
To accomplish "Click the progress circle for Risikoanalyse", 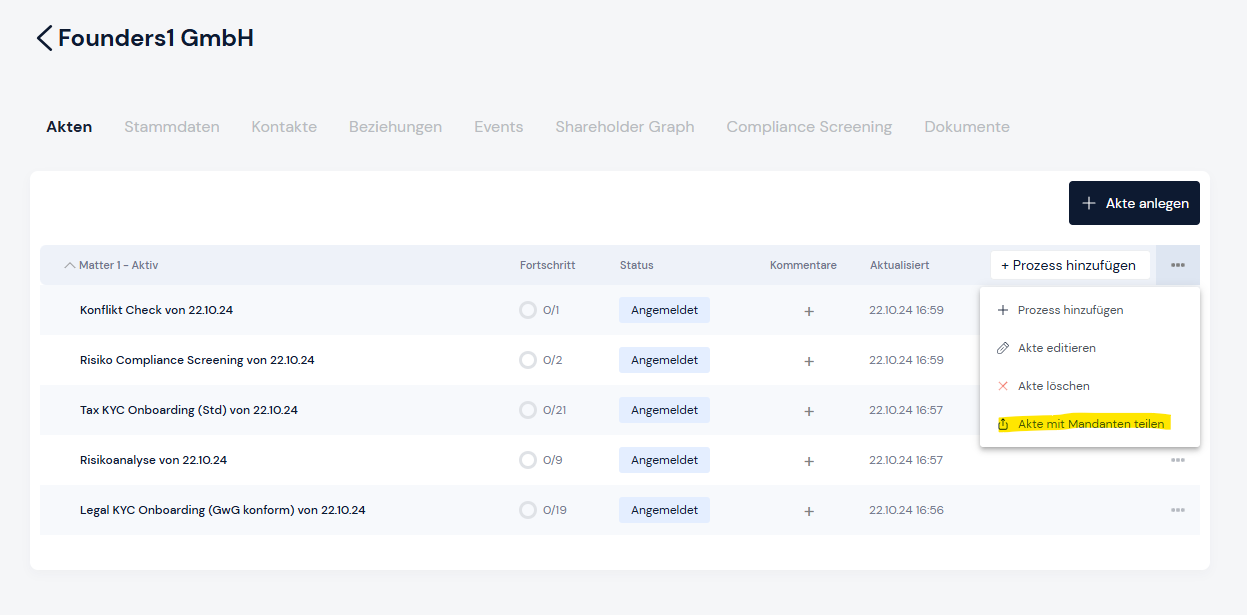I will pos(528,460).
